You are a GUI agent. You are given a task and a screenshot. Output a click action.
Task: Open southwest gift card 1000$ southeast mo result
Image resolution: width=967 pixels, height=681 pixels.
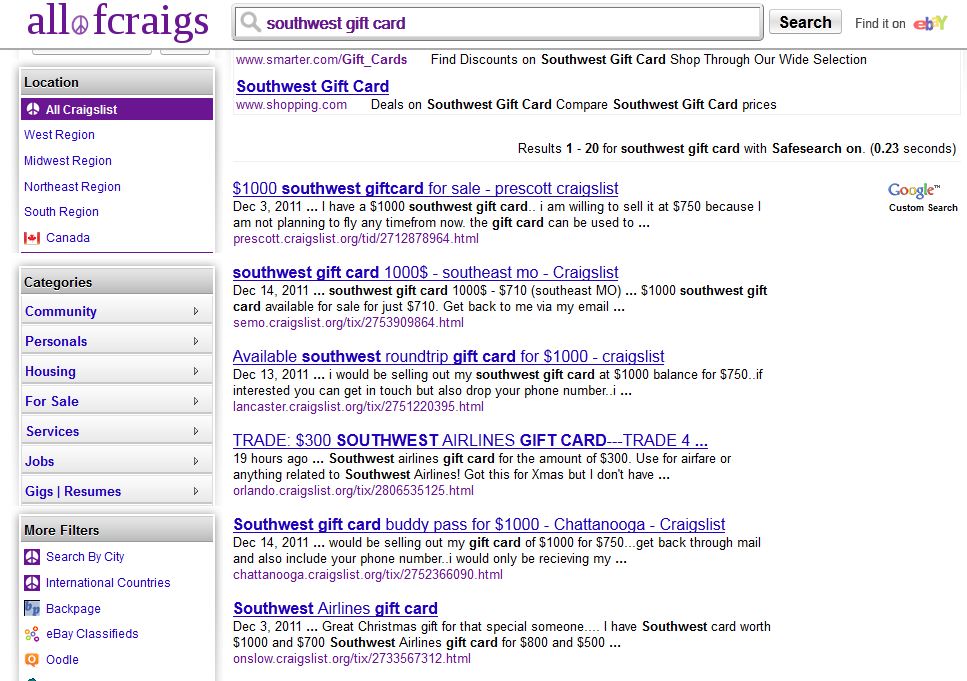426,272
